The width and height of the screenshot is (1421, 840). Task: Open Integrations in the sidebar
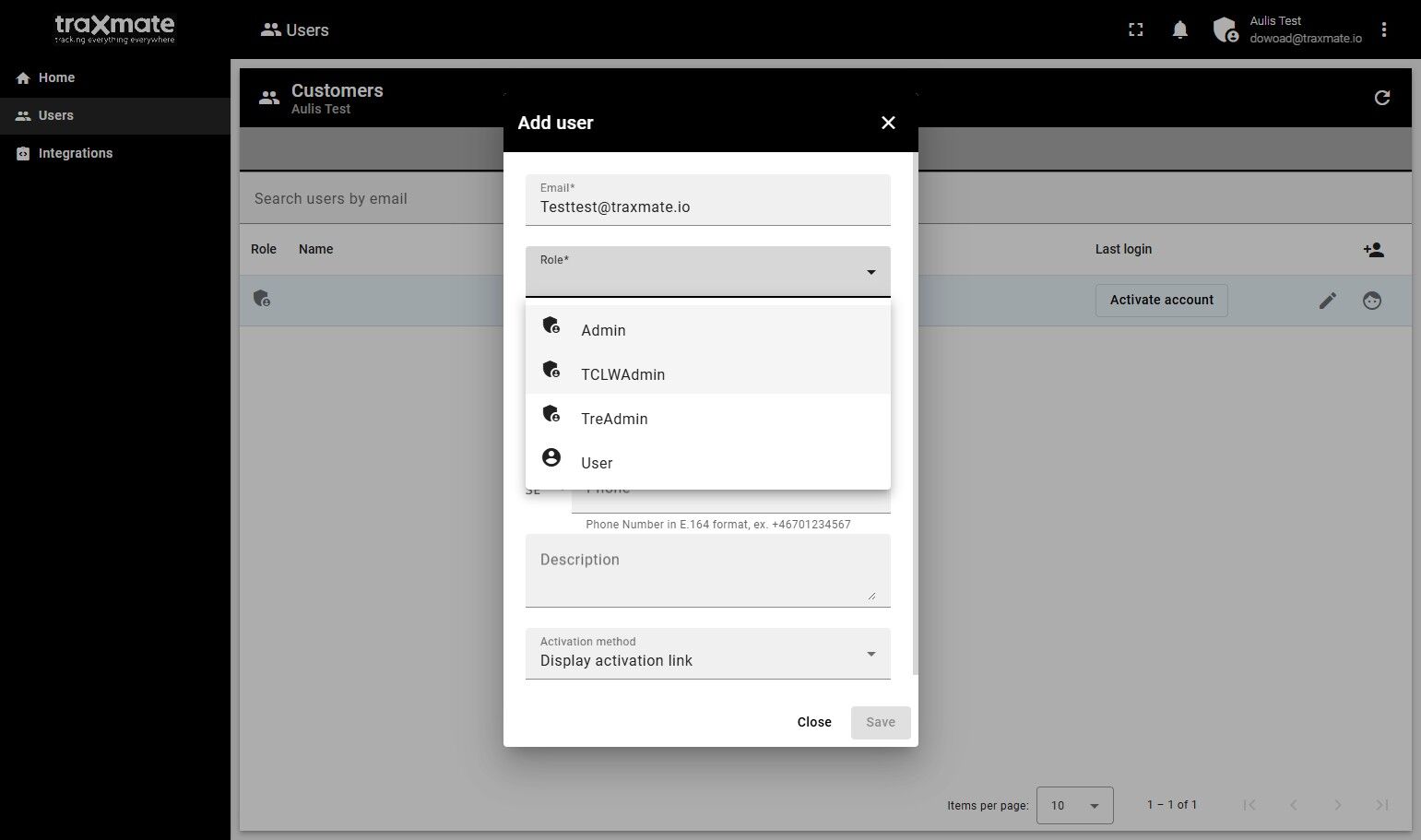point(115,154)
